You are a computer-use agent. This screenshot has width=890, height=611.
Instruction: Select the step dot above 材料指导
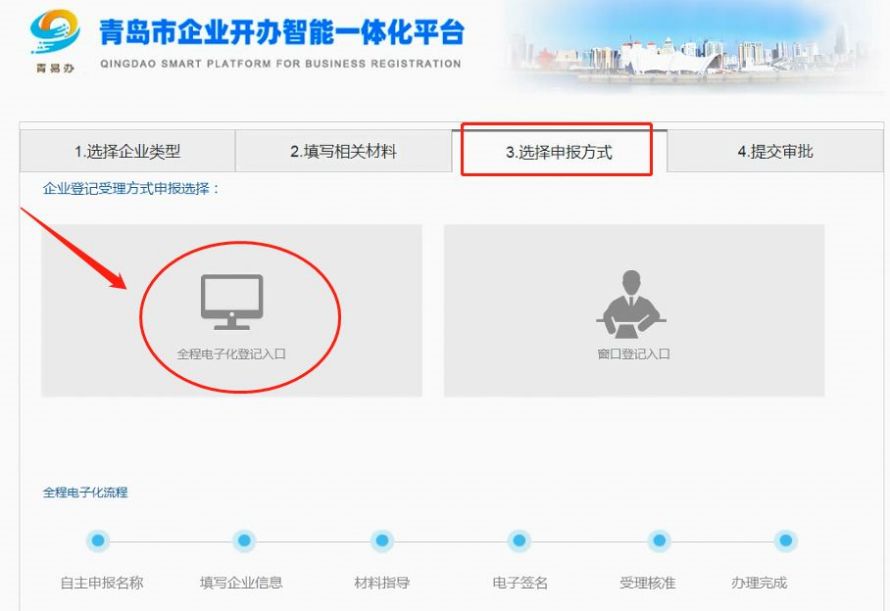click(381, 541)
